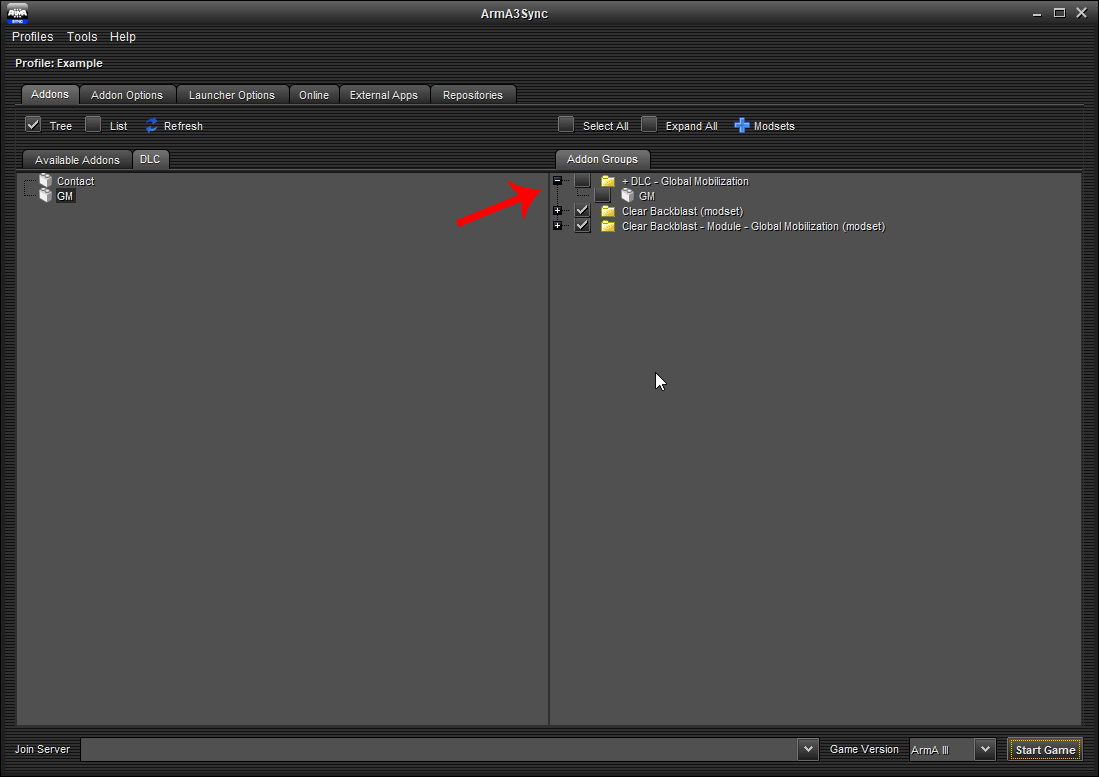Screen dimensions: 1099x777
Task: Click the 'Join Server' label
Action: (42, 749)
